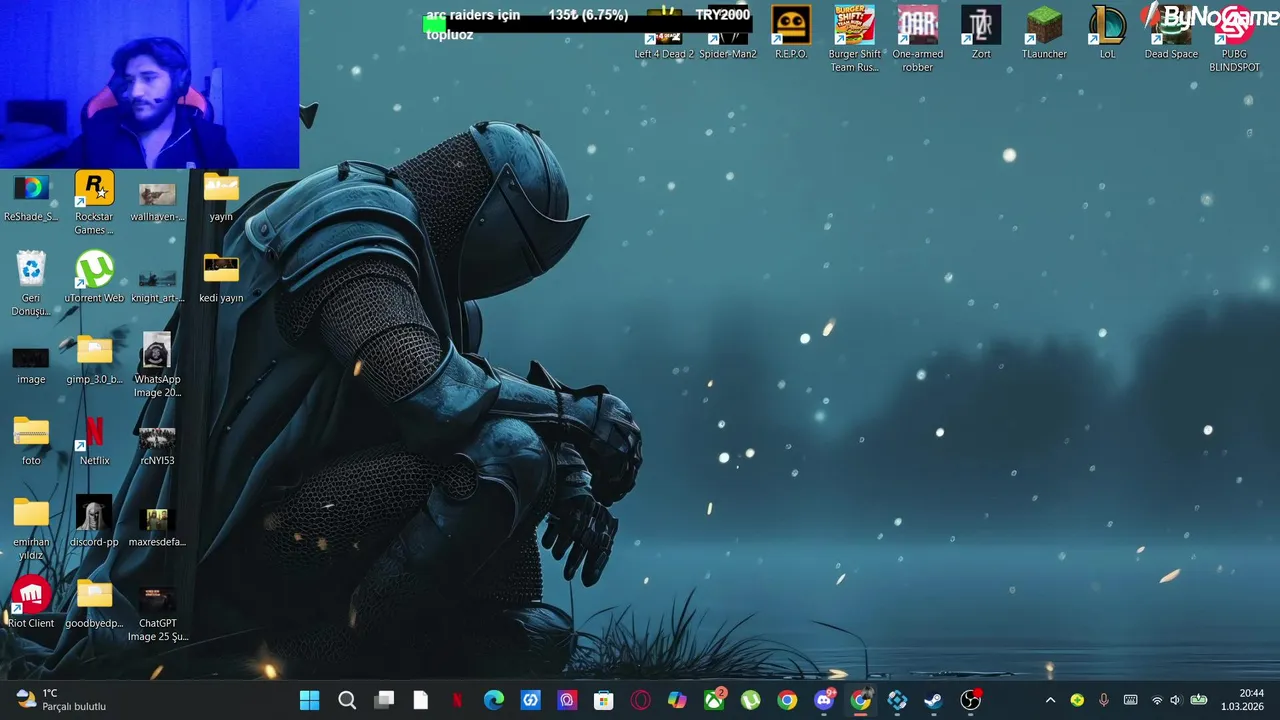1280x720 pixels.
Task: Select the discord-pp image file
Action: pos(94,522)
